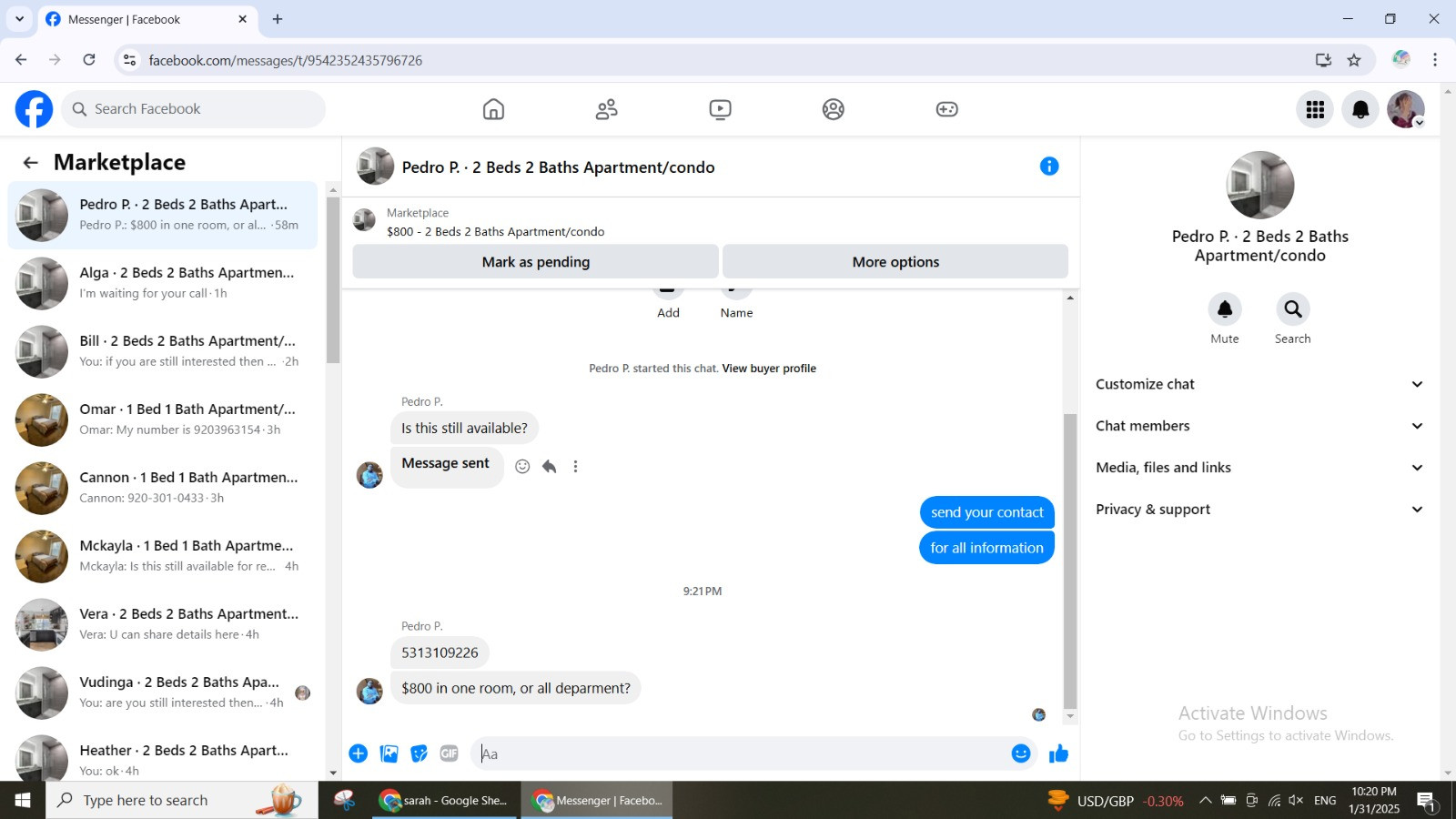The height and width of the screenshot is (819, 1456).
Task: Open Facebook notifications bell
Action: coord(1360,109)
